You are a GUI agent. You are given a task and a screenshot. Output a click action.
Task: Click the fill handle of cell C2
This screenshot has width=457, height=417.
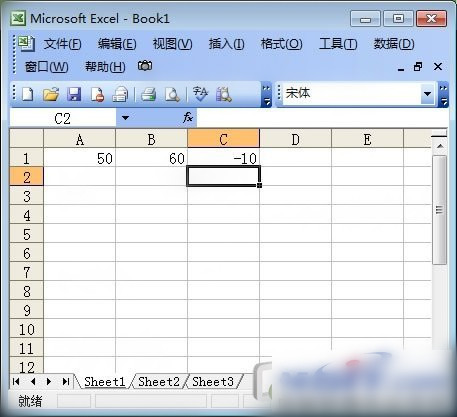coord(259,185)
